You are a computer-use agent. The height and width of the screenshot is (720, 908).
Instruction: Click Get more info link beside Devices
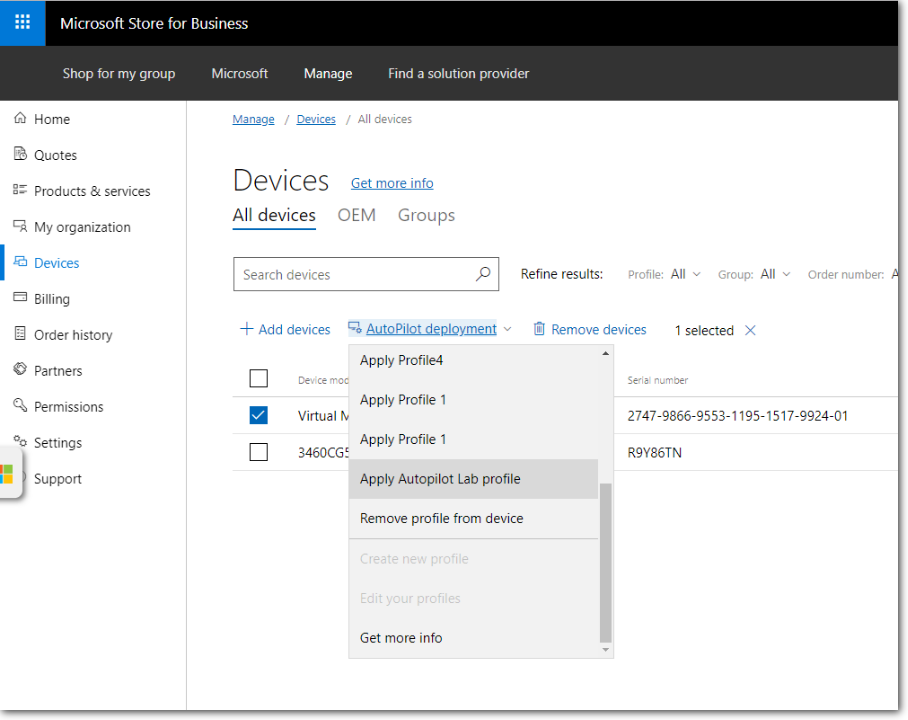pos(392,183)
